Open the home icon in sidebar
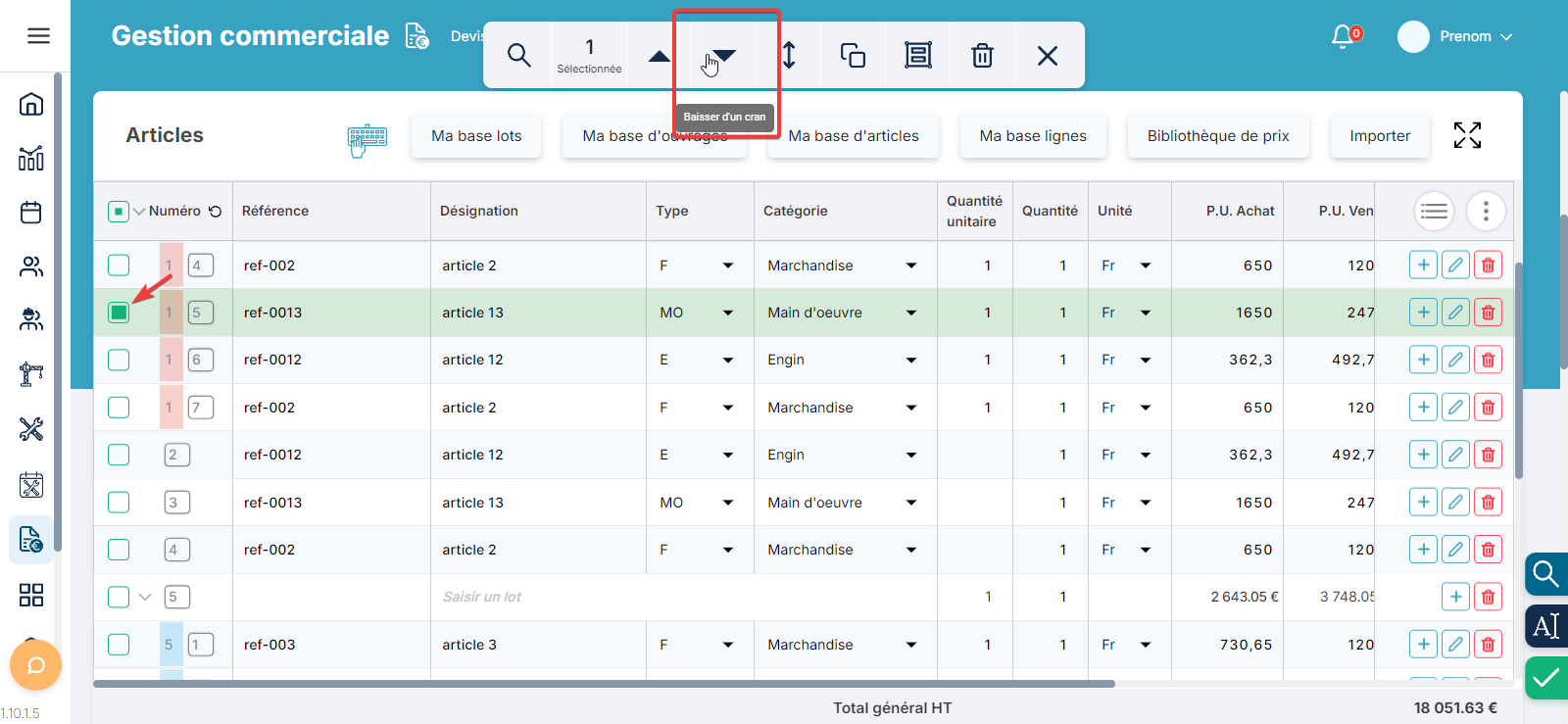The image size is (1568, 724). pos(31,104)
